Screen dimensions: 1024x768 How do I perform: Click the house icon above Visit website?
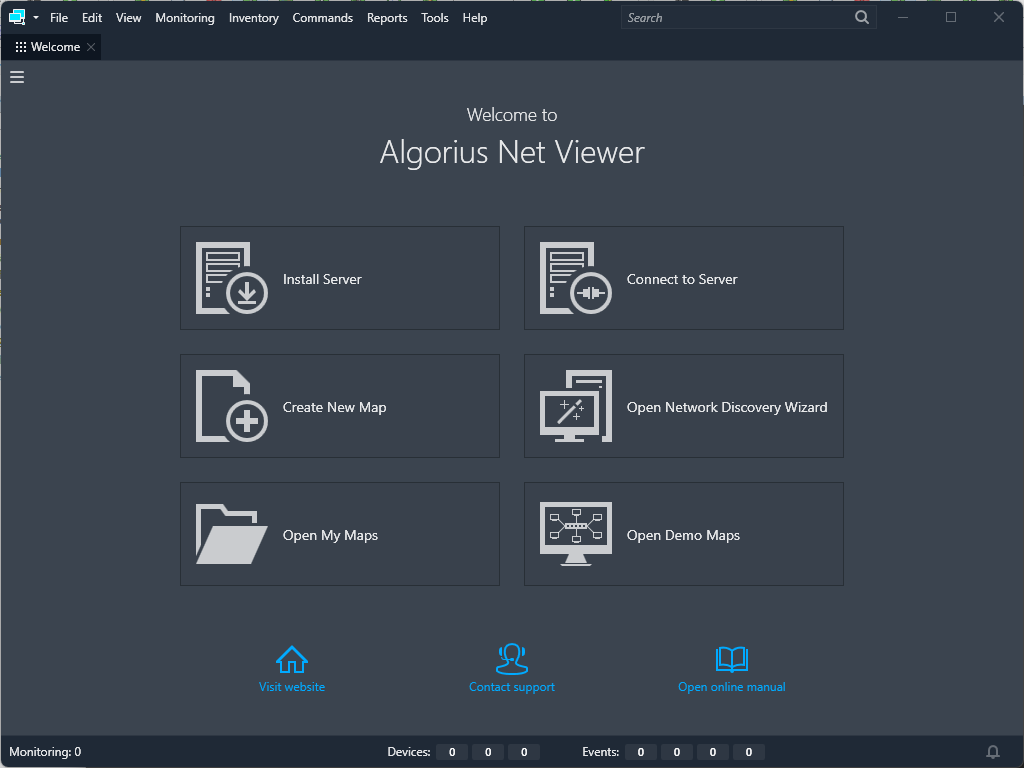click(292, 660)
